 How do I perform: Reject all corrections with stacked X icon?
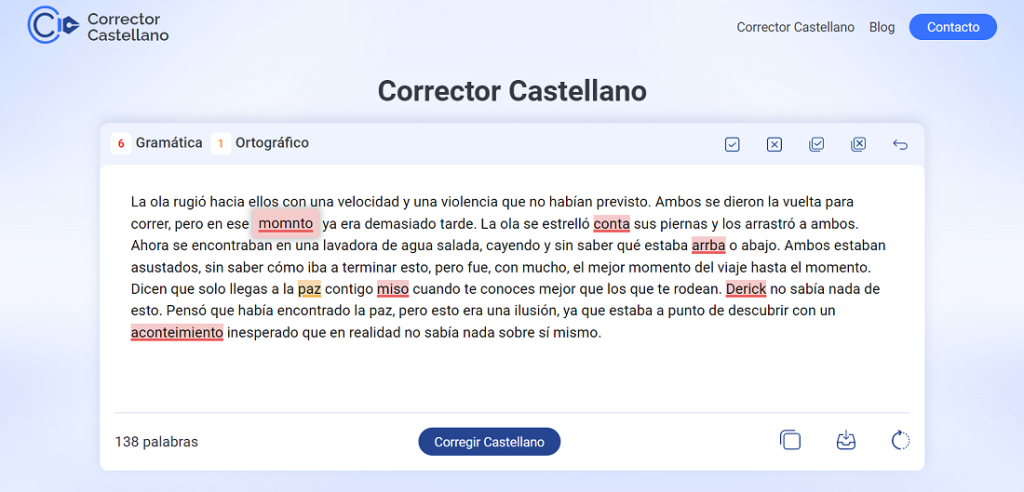coord(858,145)
